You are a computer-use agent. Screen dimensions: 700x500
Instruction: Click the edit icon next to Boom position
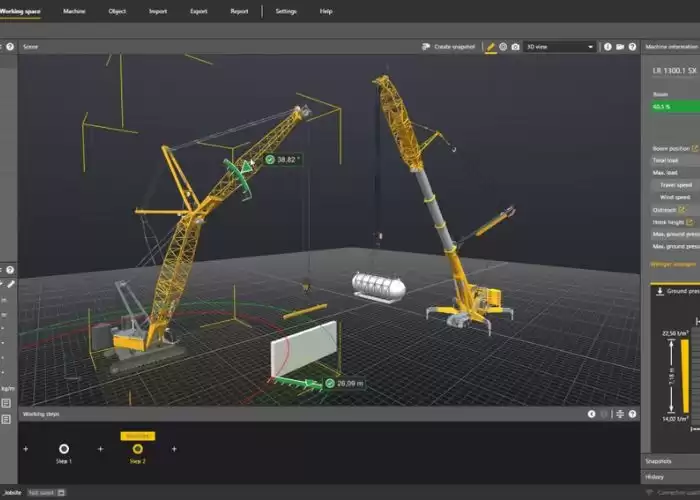695,148
